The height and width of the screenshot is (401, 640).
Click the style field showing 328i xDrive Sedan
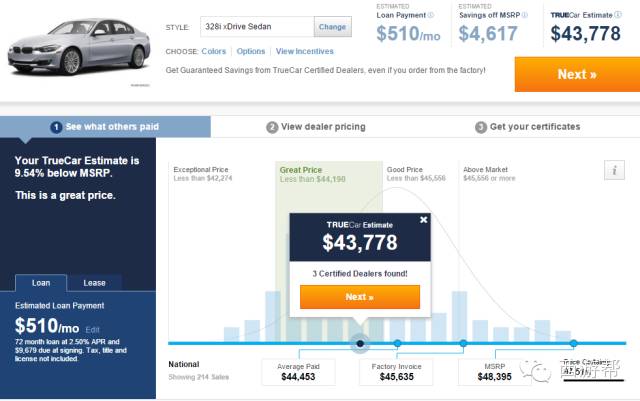click(257, 27)
